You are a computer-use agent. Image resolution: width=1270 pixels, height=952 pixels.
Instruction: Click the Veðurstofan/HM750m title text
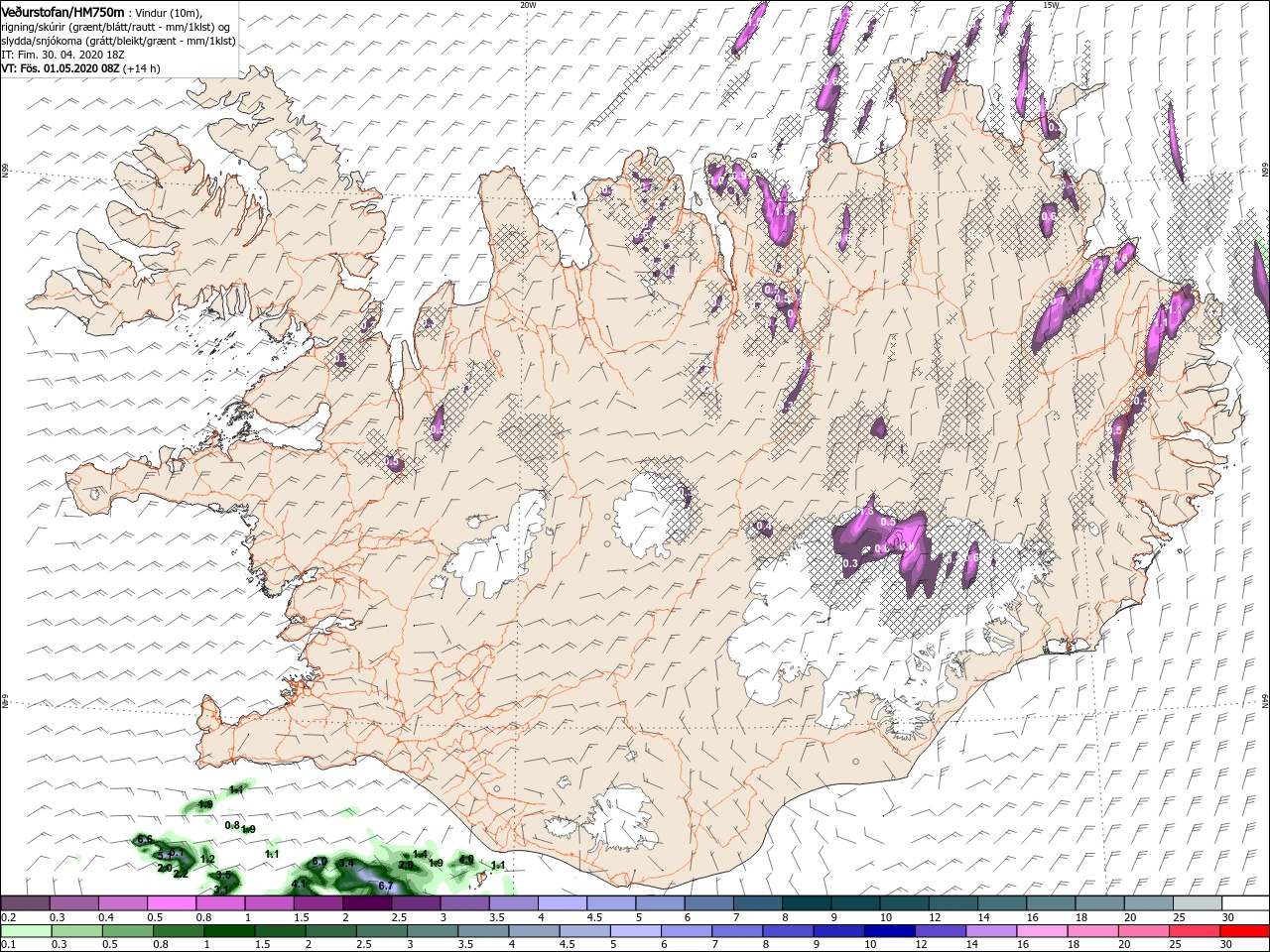[x=63, y=11]
